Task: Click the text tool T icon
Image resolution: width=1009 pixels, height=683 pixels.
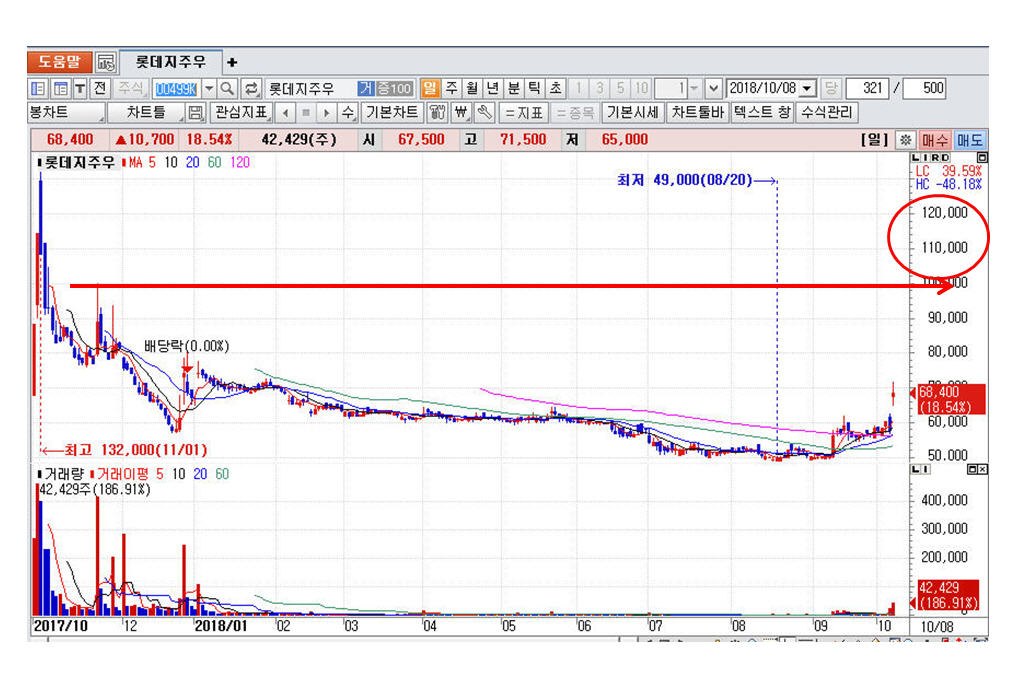Action: click(x=79, y=88)
